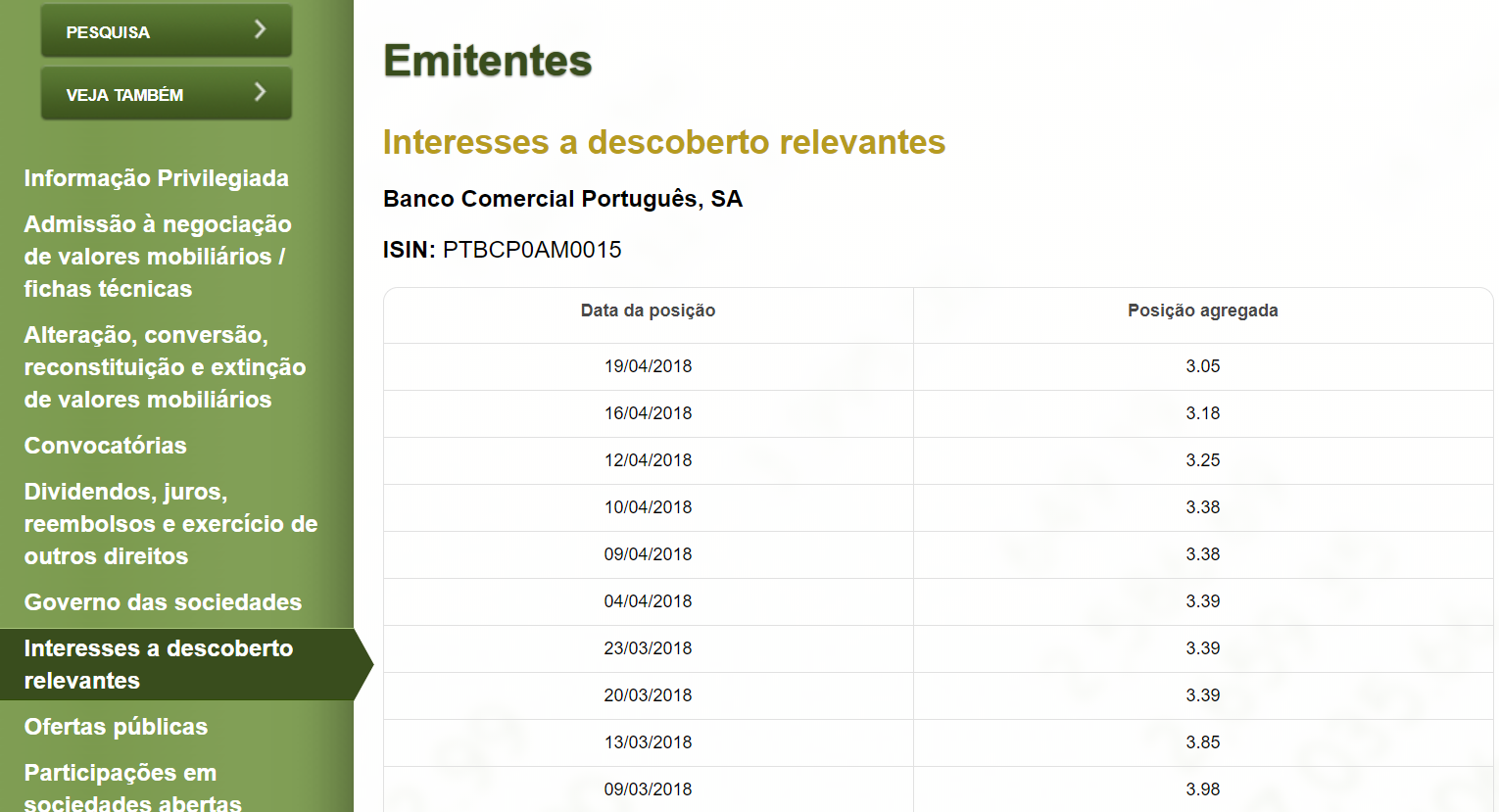Expand the PESQUISA panel
Screen dimensions: 1499x812
[167, 30]
